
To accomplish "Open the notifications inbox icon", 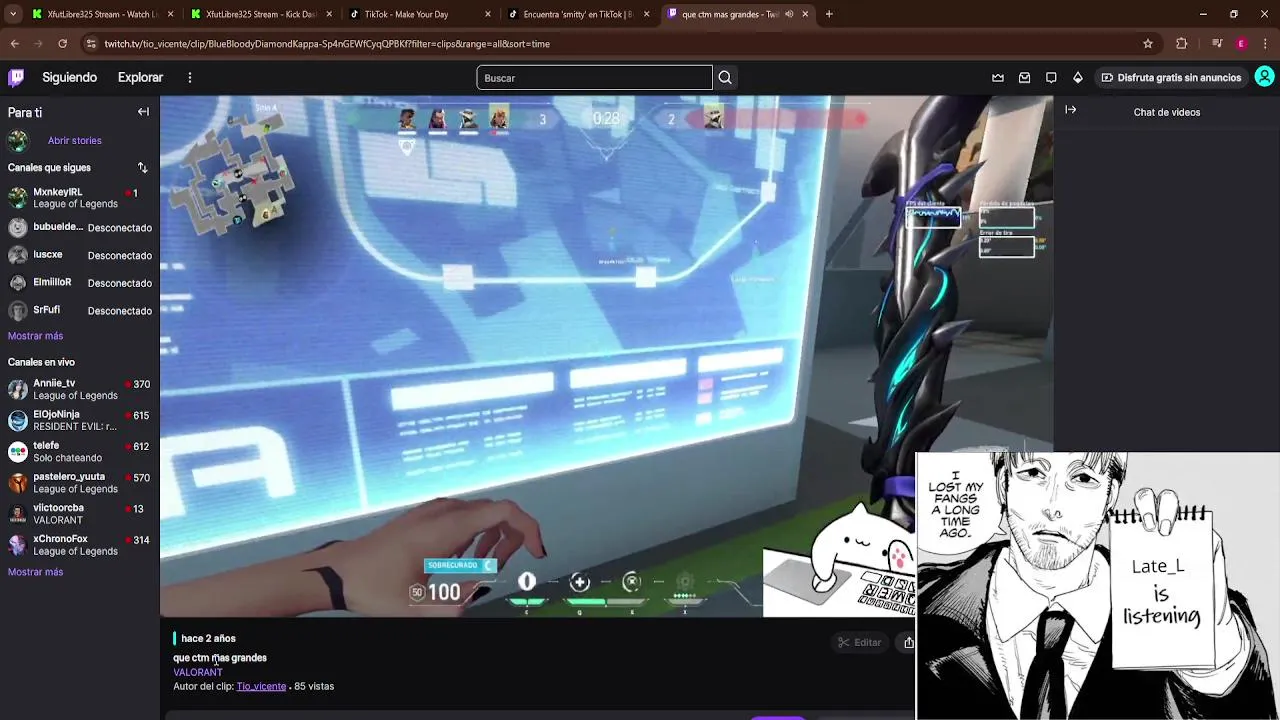I will [x=1024, y=78].
